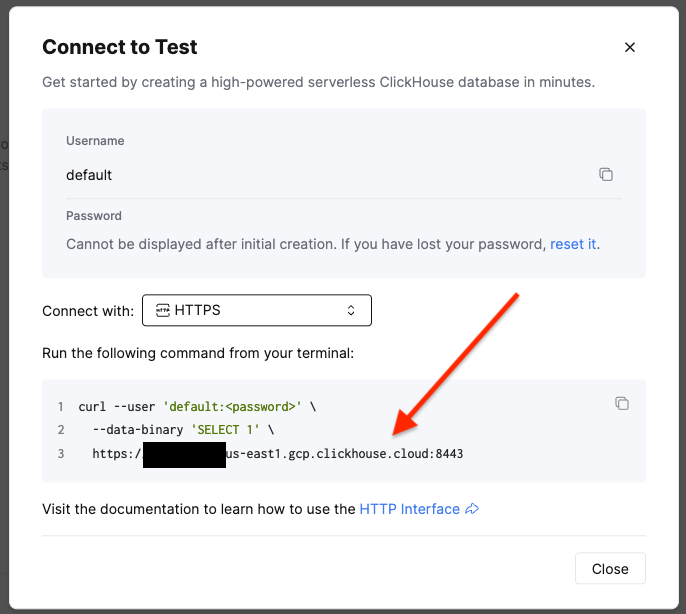Click the 'default' username text

[89, 175]
